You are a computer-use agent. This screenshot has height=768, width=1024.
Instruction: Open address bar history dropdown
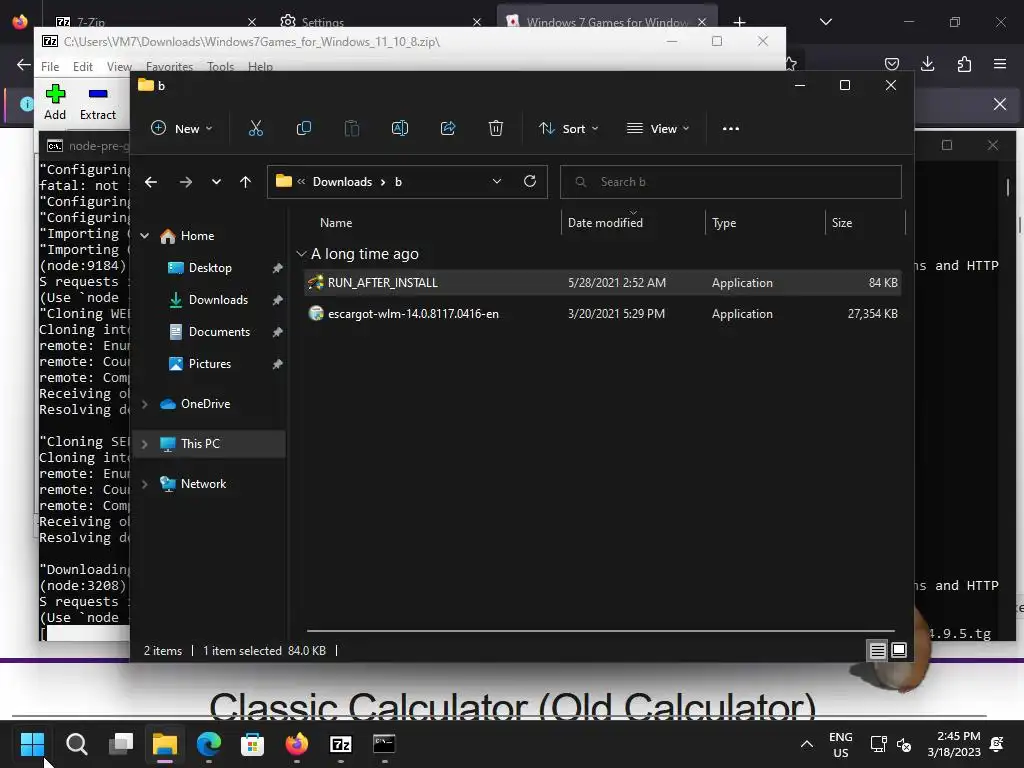(x=497, y=182)
